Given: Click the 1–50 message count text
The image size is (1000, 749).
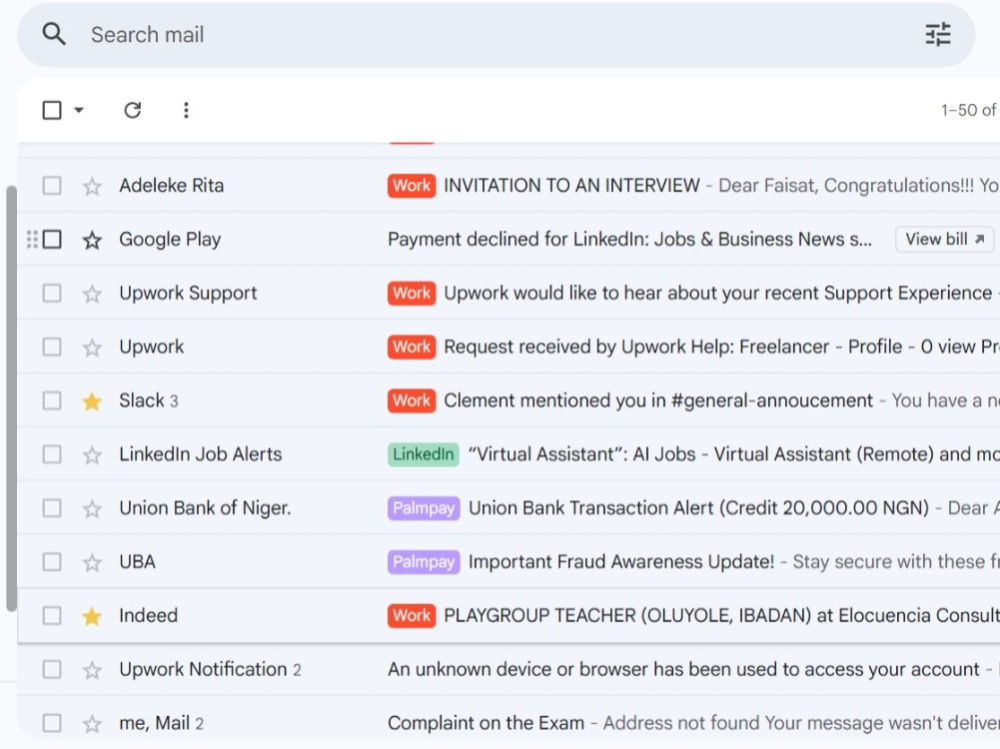Looking at the screenshot, I should (969, 110).
